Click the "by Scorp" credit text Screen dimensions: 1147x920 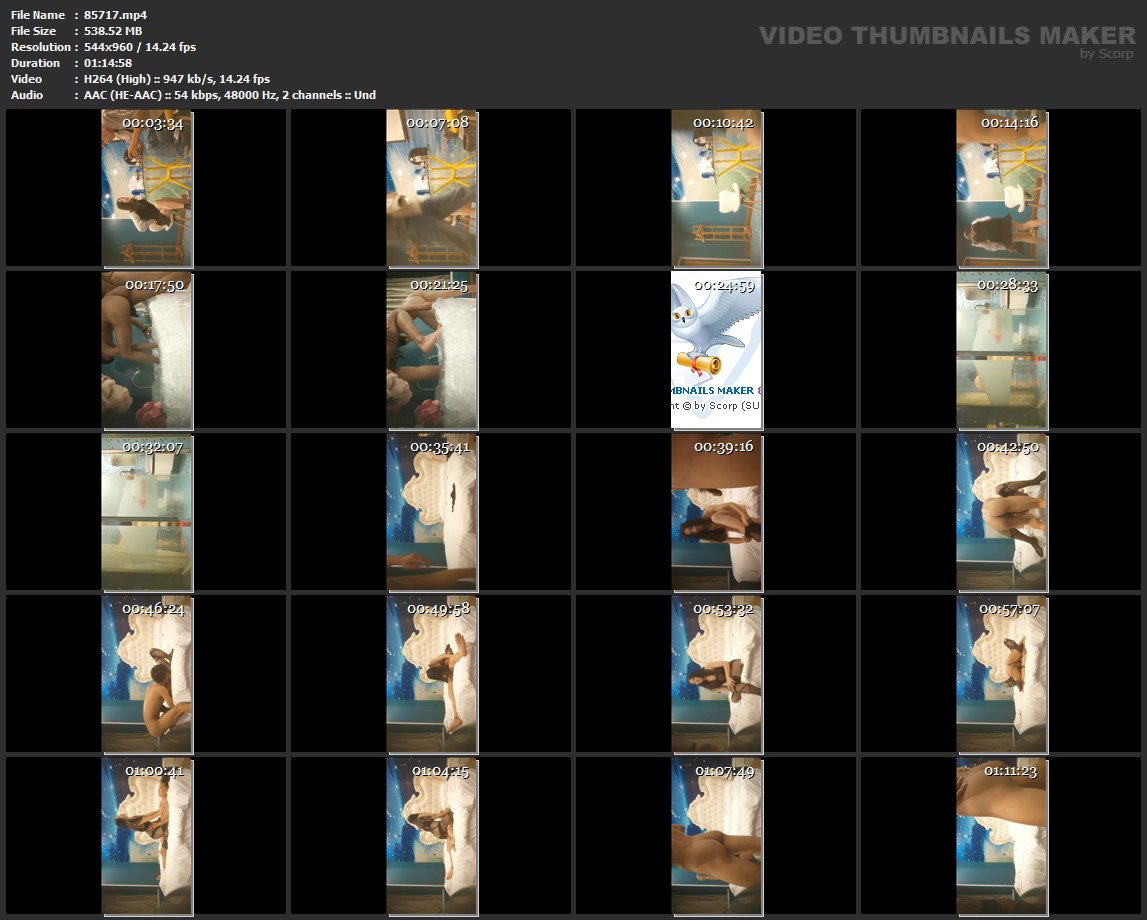[x=1106, y=54]
